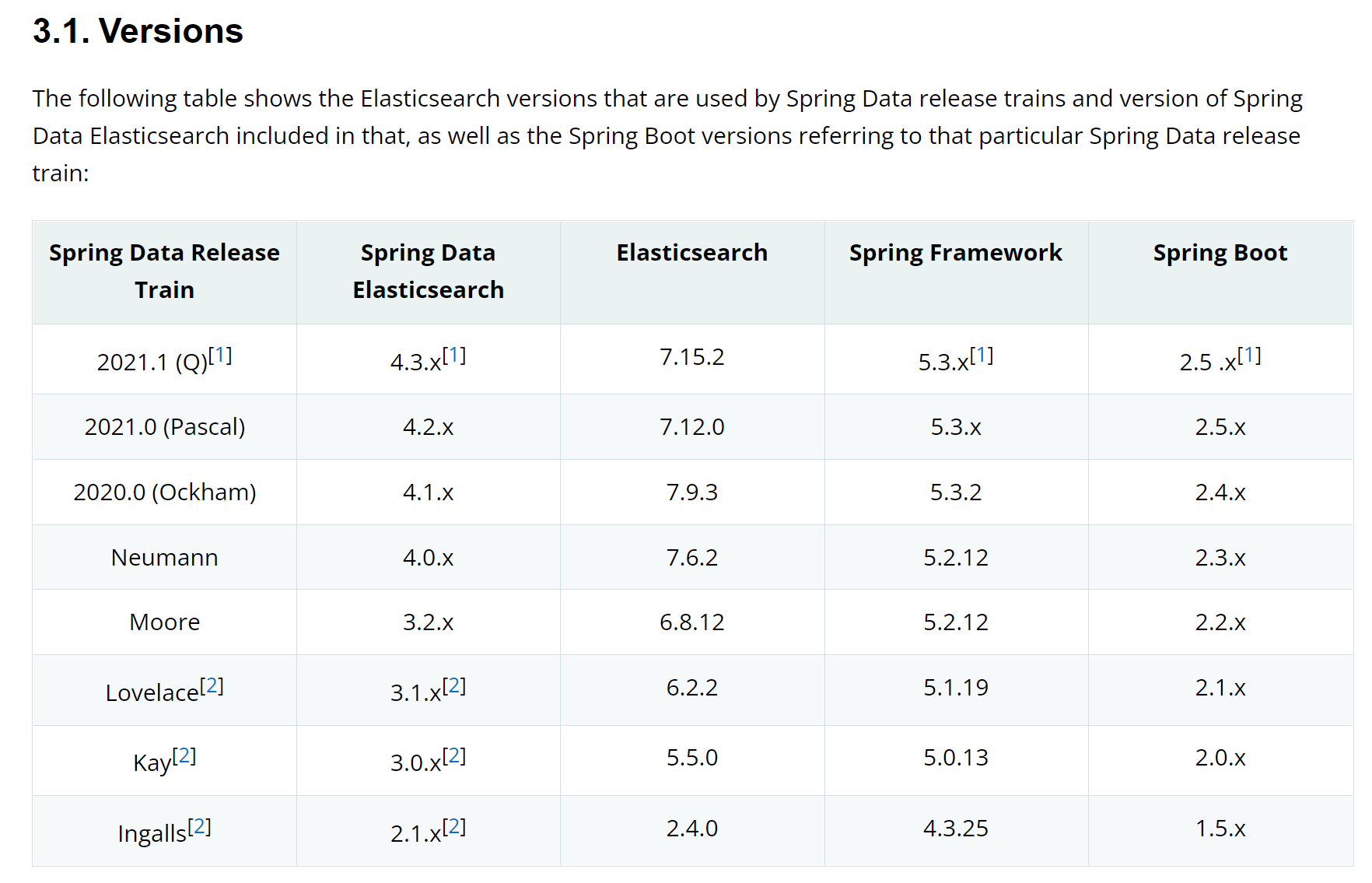Image resolution: width=1372 pixels, height=883 pixels.
Task: Click the Elasticsearch column header
Action: coord(691,253)
